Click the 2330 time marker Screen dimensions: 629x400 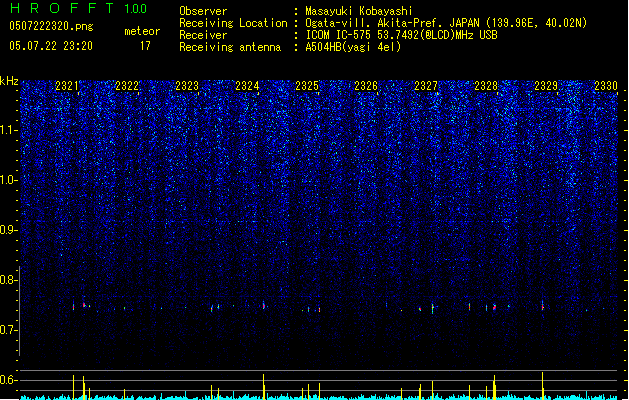pos(606,86)
